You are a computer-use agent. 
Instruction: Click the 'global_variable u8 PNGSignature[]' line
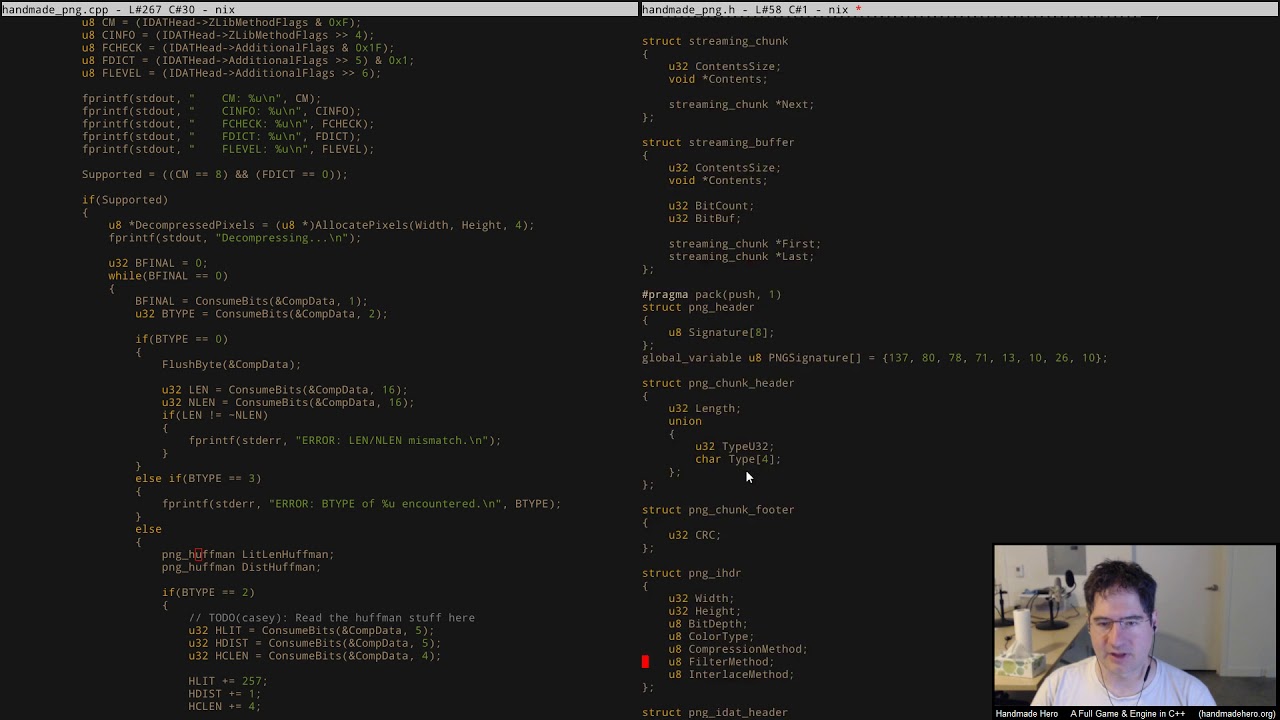click(875, 358)
